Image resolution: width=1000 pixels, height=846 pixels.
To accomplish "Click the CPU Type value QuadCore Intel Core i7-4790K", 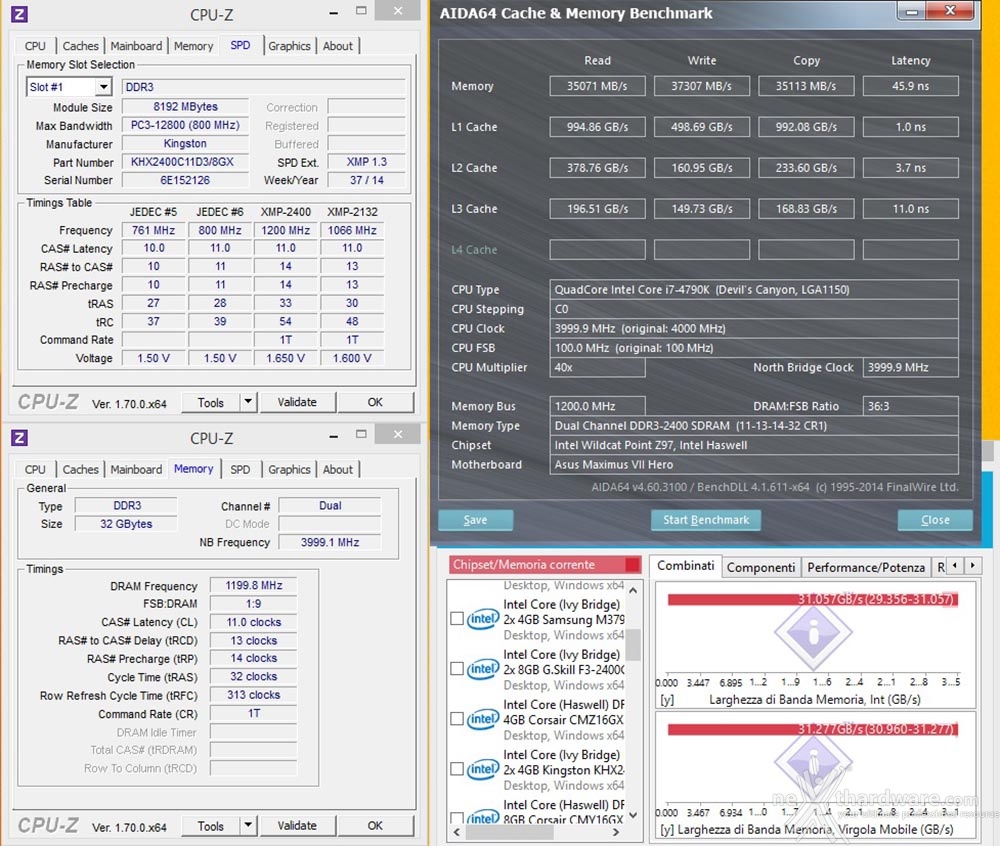I will click(x=754, y=289).
